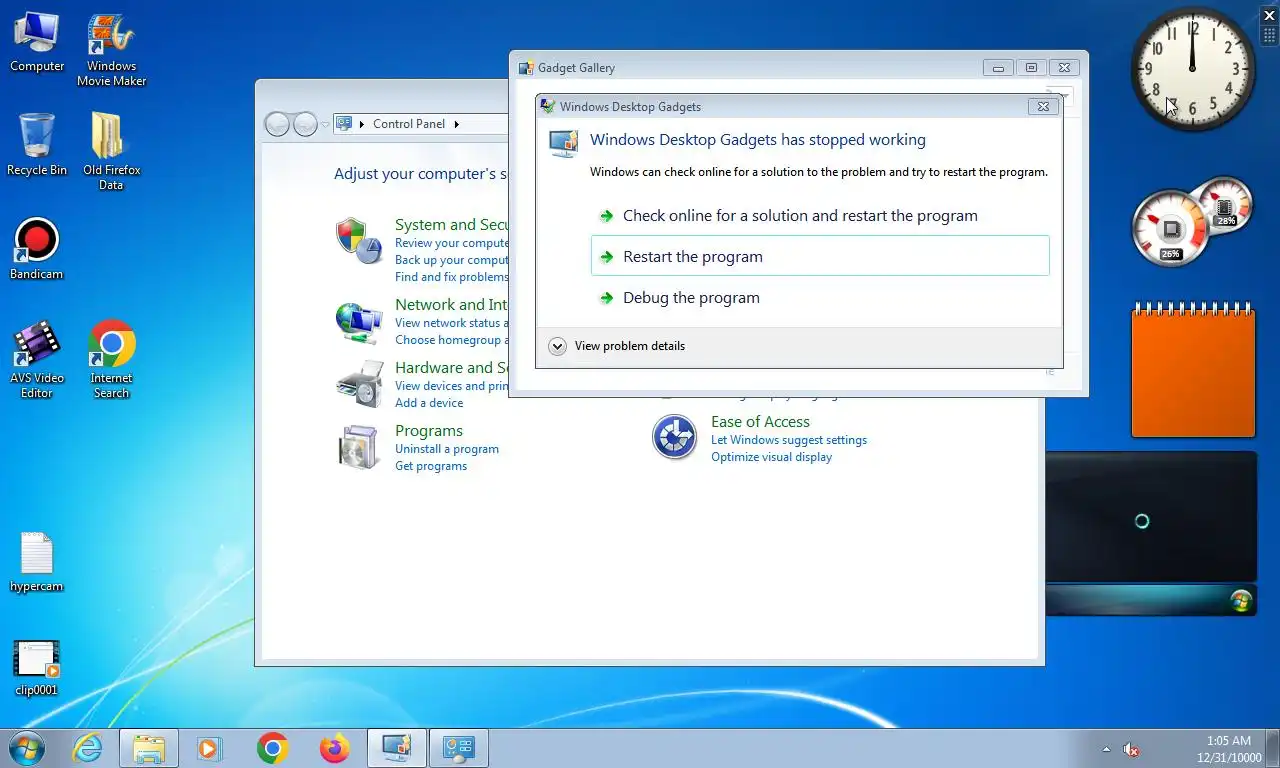The image size is (1280, 768).
Task: Select the Old Firefox Data folder
Action: coord(111,151)
